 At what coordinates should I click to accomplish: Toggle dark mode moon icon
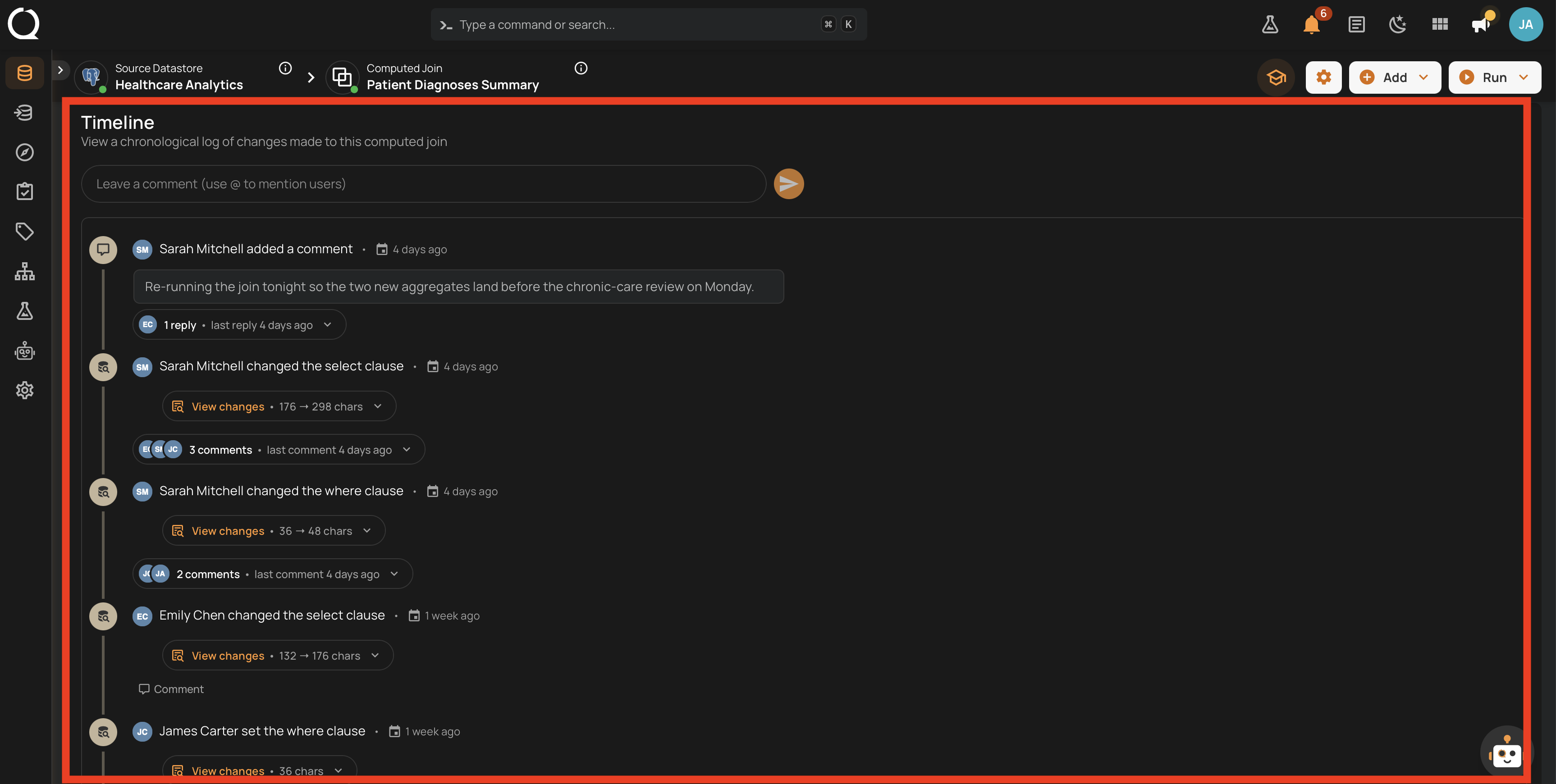(1398, 24)
